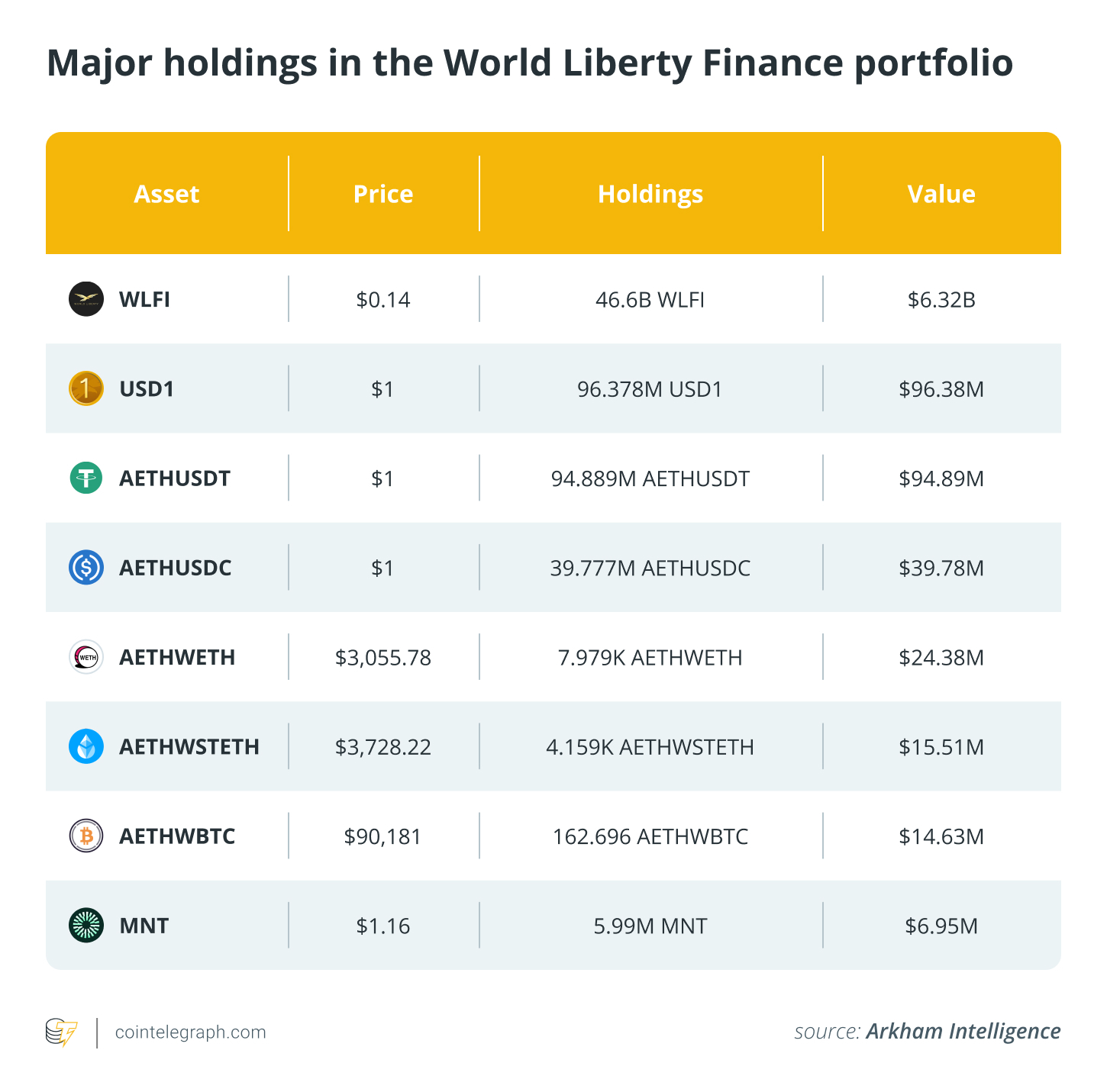
Task: Select the Holdings column header
Action: [x=650, y=194]
